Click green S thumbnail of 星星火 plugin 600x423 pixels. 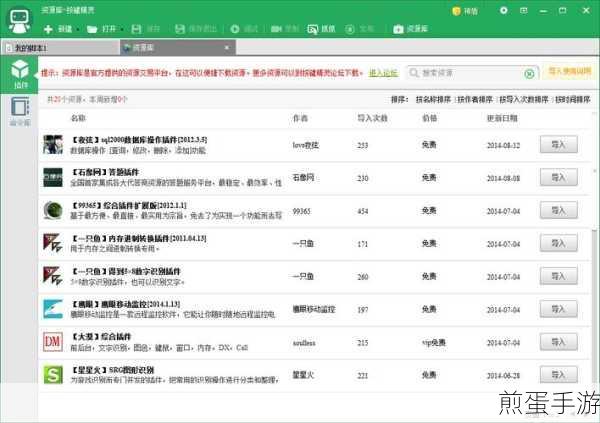point(53,375)
